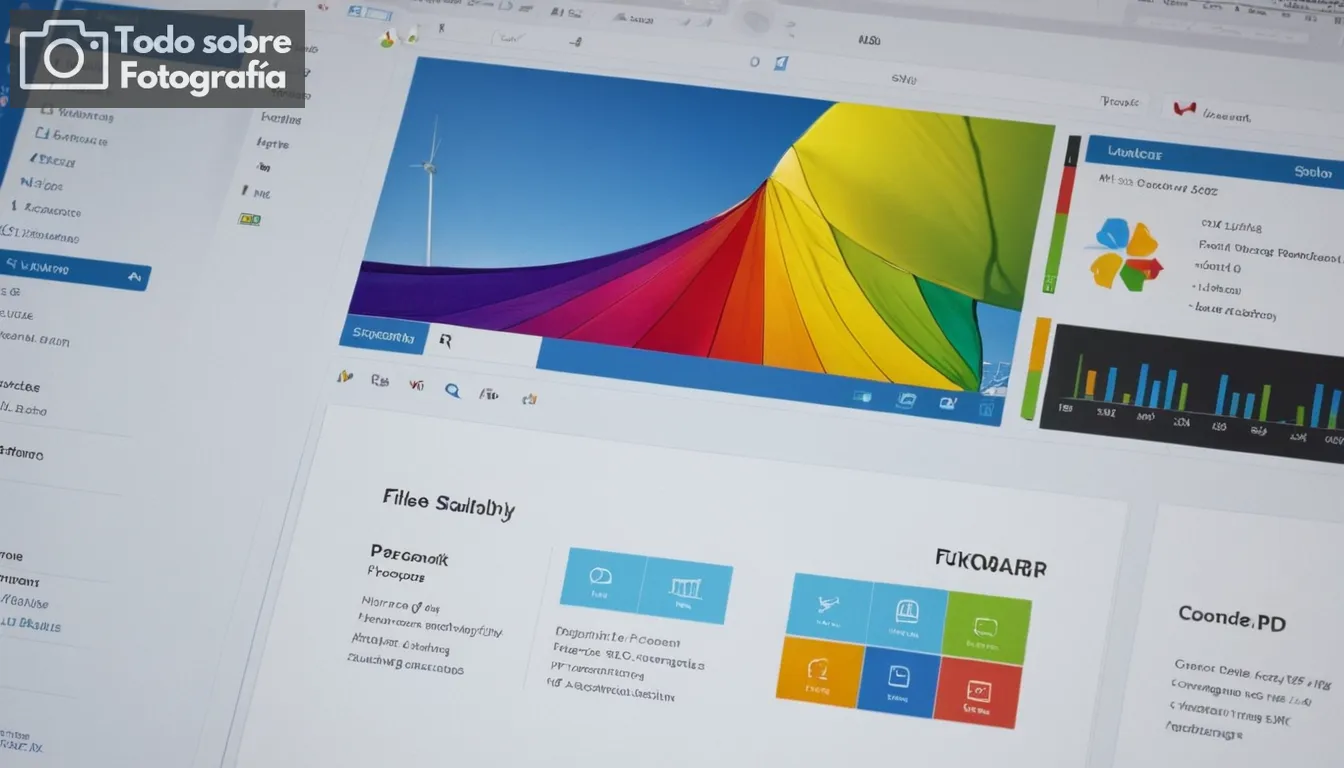Viewport: 1344px width, 768px height.
Task: Select the highlighted blue row in left sidebar
Action: 73,270
